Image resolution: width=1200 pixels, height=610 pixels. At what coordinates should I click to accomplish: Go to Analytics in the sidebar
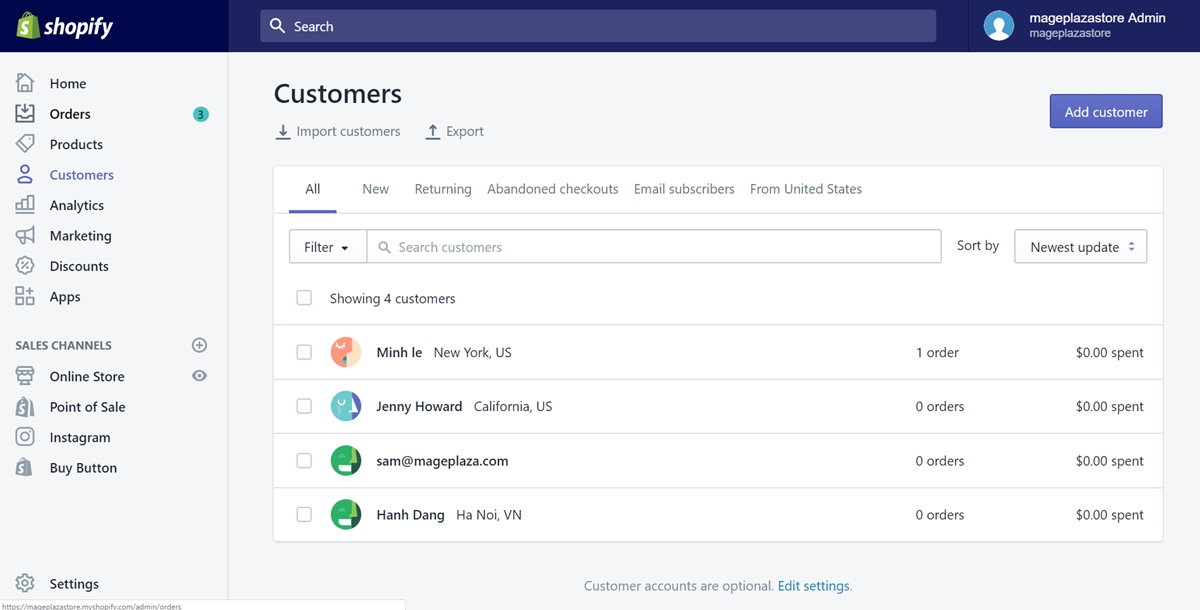pos(77,206)
